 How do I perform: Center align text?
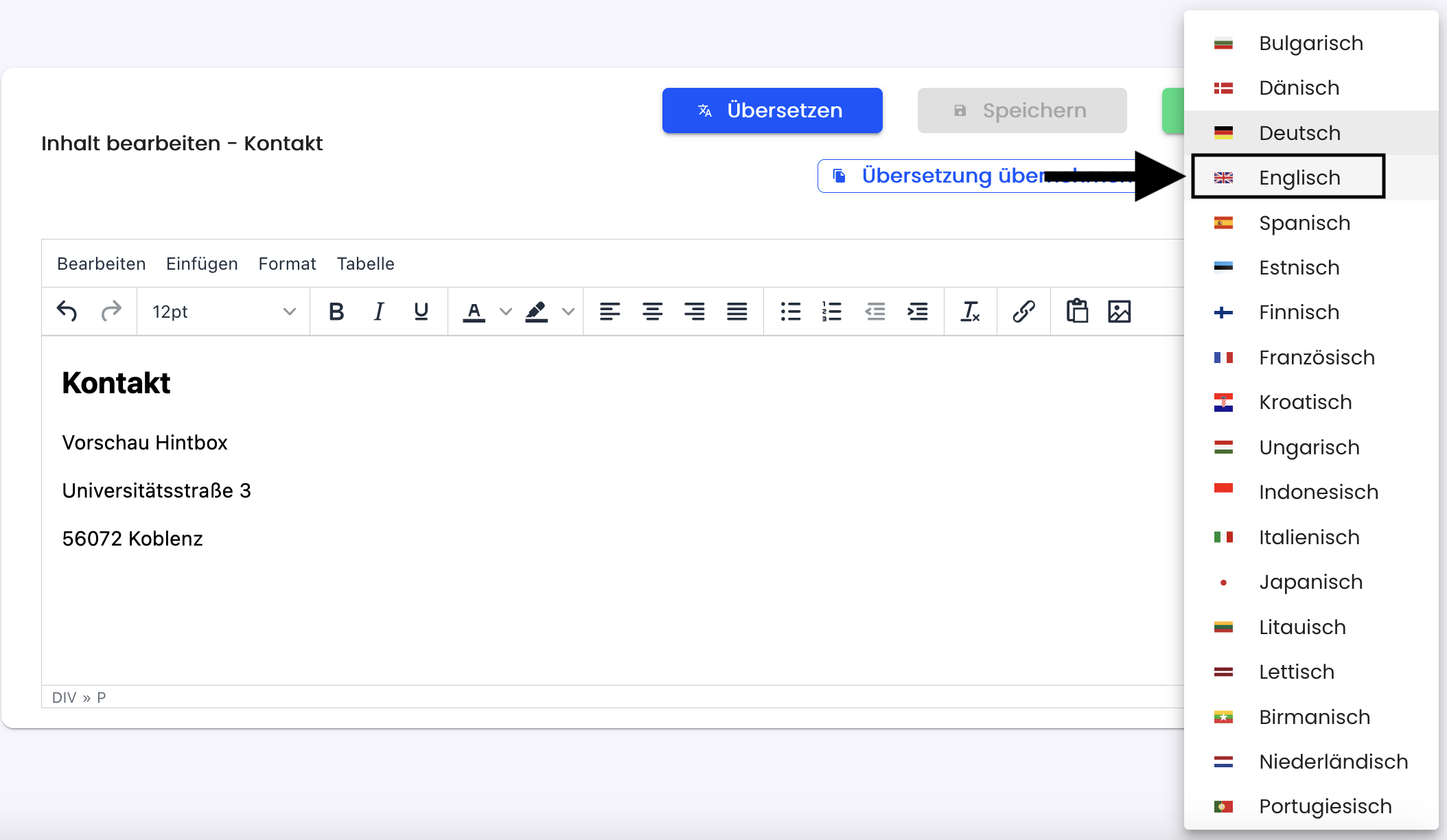click(652, 312)
